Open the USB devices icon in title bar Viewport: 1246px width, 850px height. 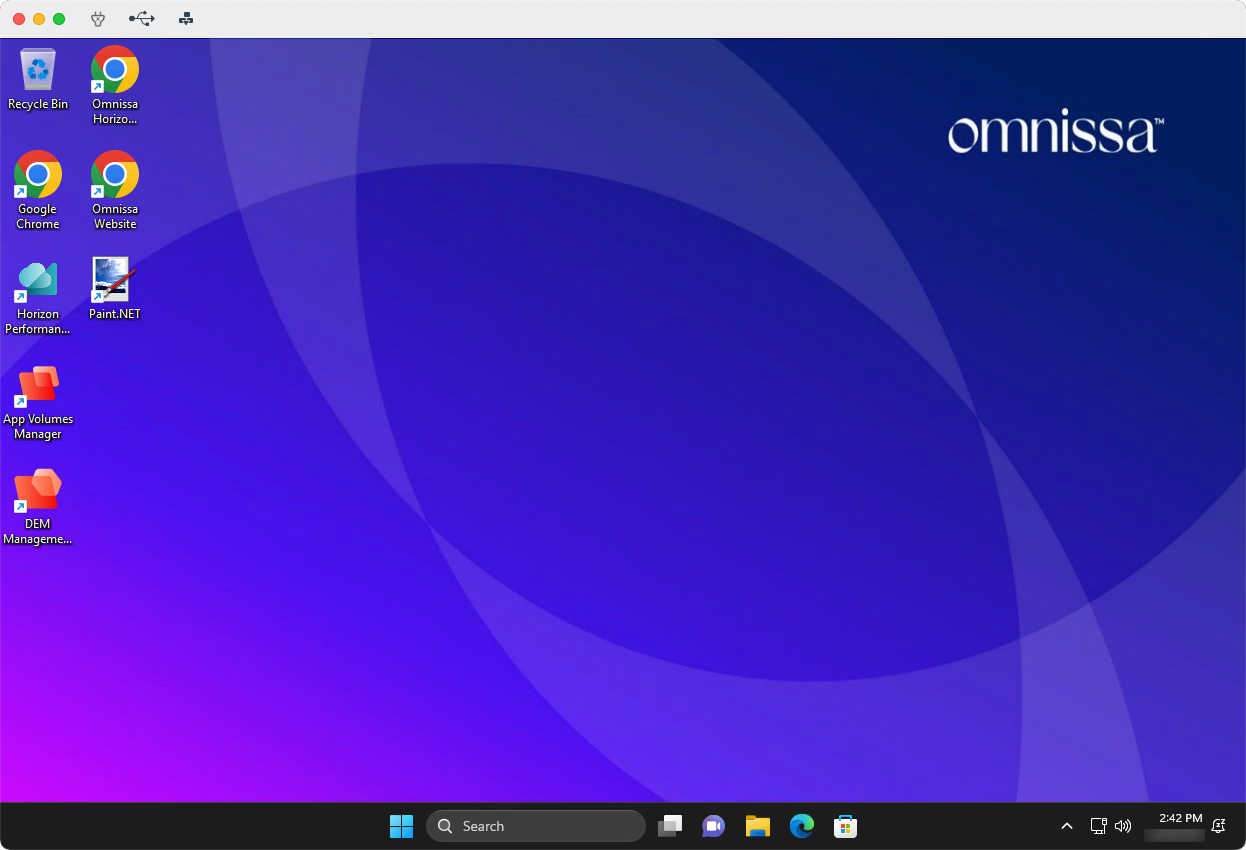pos(142,19)
